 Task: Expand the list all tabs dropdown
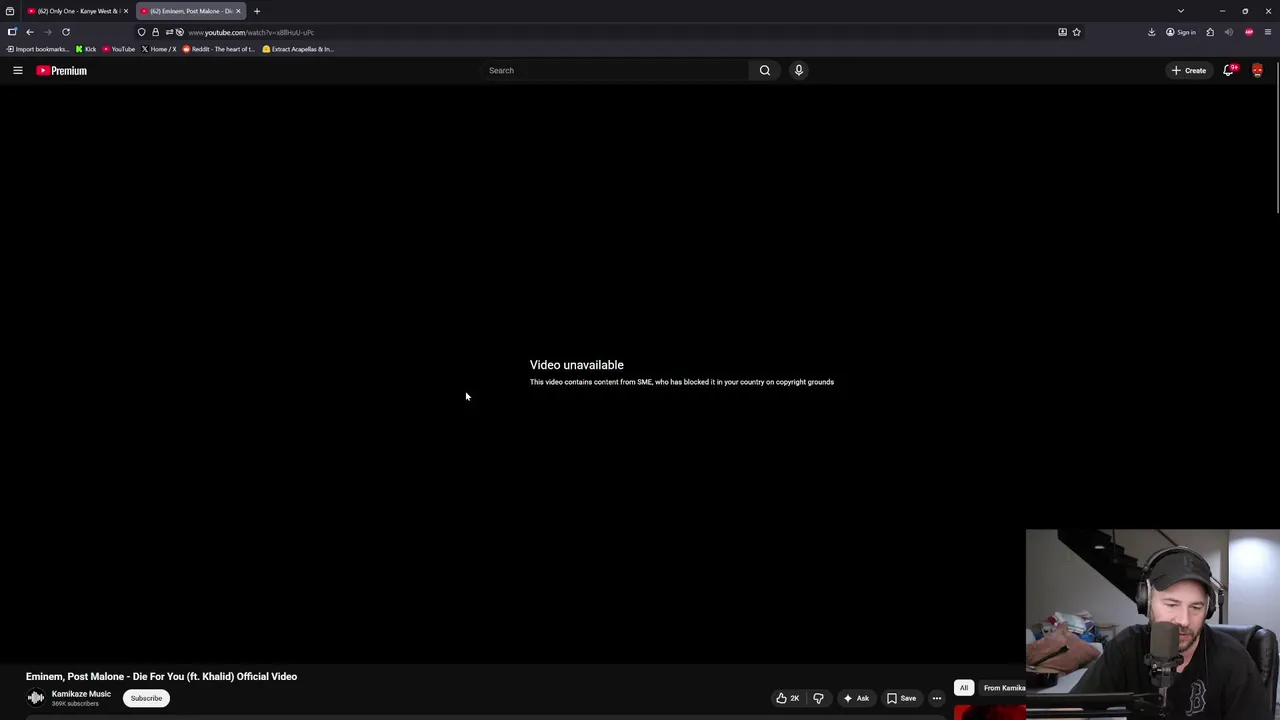(x=1181, y=11)
